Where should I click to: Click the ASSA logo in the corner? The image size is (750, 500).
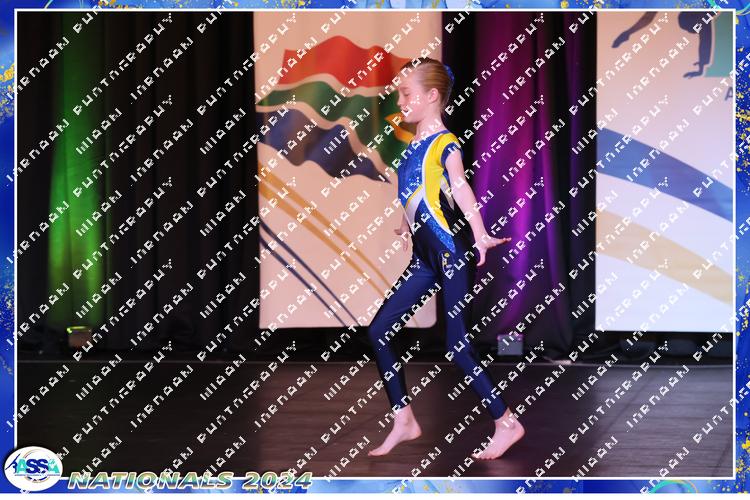coord(32,468)
